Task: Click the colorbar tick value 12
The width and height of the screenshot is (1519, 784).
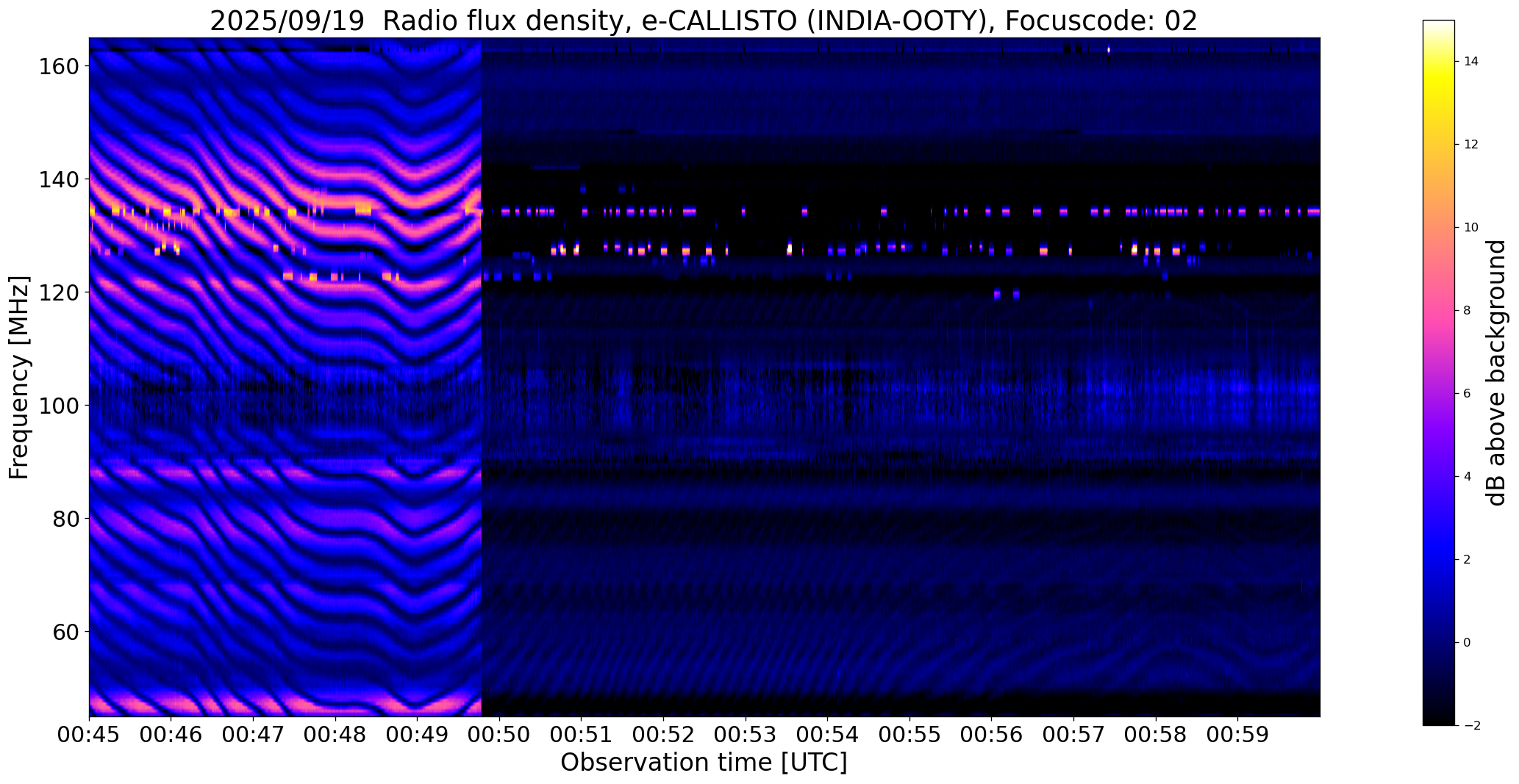Action: [1471, 145]
